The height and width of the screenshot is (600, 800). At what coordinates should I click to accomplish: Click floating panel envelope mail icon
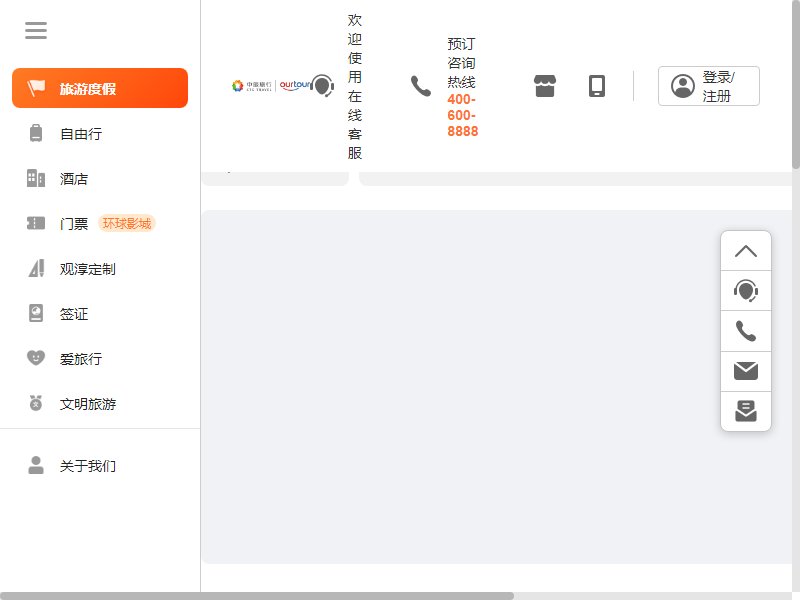[746, 371]
